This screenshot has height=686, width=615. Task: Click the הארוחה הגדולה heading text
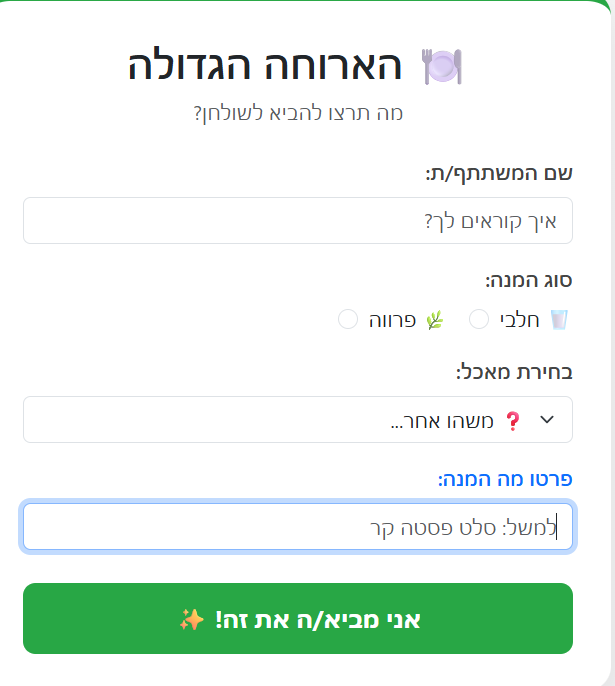point(266,66)
